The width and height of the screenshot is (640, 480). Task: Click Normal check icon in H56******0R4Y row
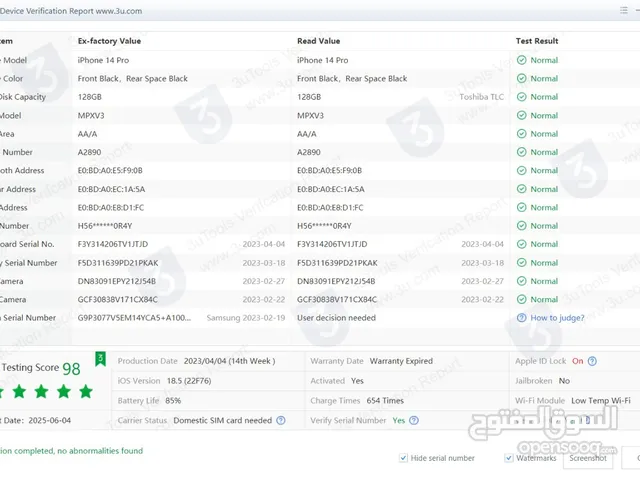point(521,226)
